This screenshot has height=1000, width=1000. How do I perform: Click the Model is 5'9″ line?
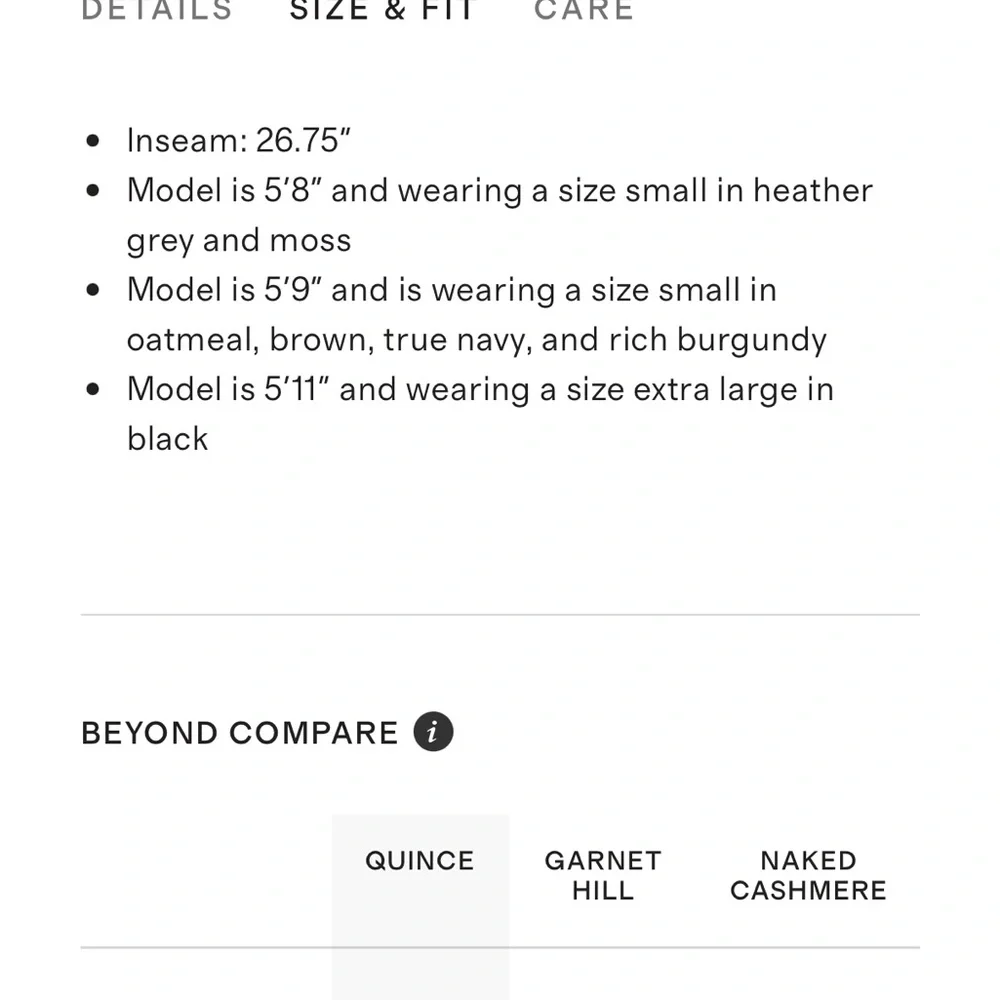pyautogui.click(x=451, y=290)
